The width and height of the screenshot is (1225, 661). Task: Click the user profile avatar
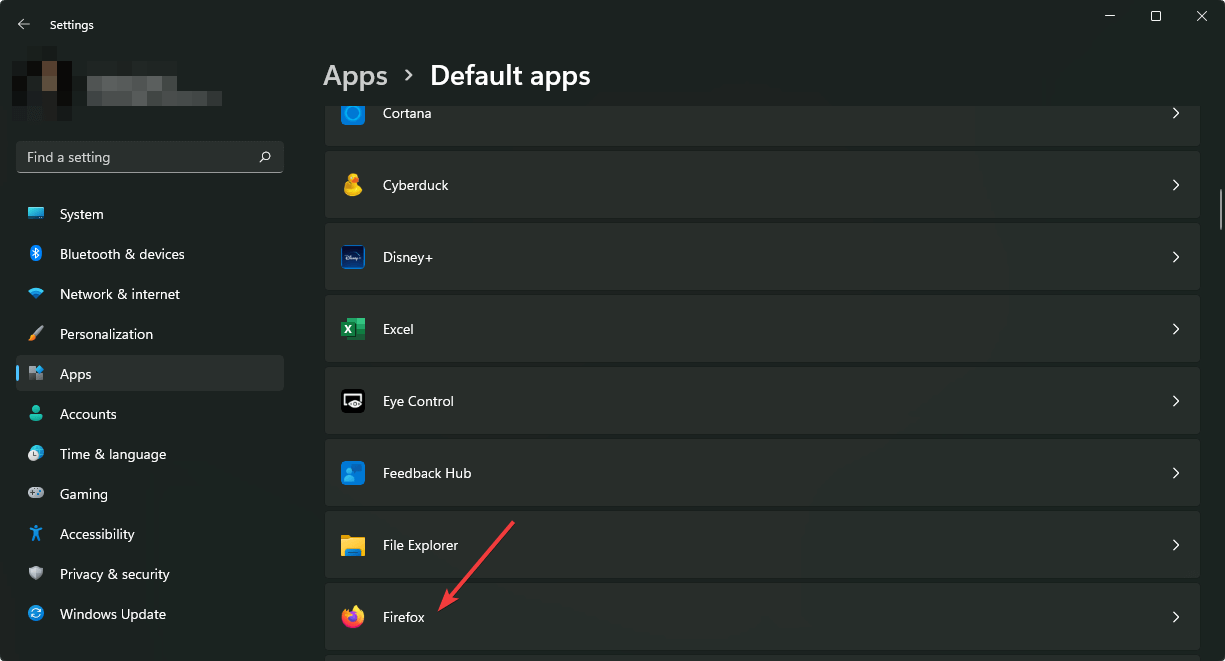click(41, 83)
